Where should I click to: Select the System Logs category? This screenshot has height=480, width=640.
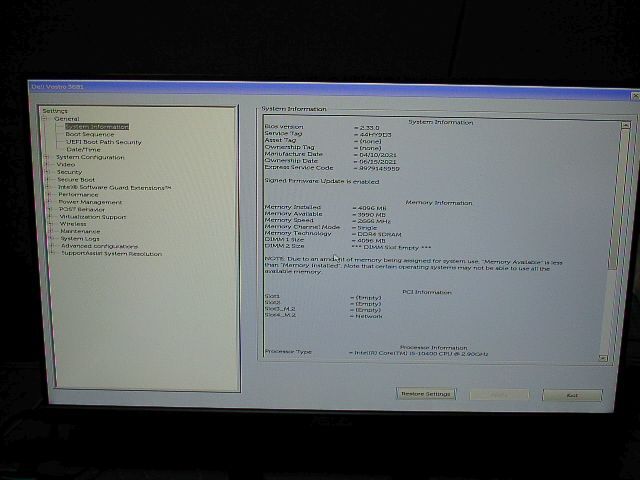coord(80,239)
